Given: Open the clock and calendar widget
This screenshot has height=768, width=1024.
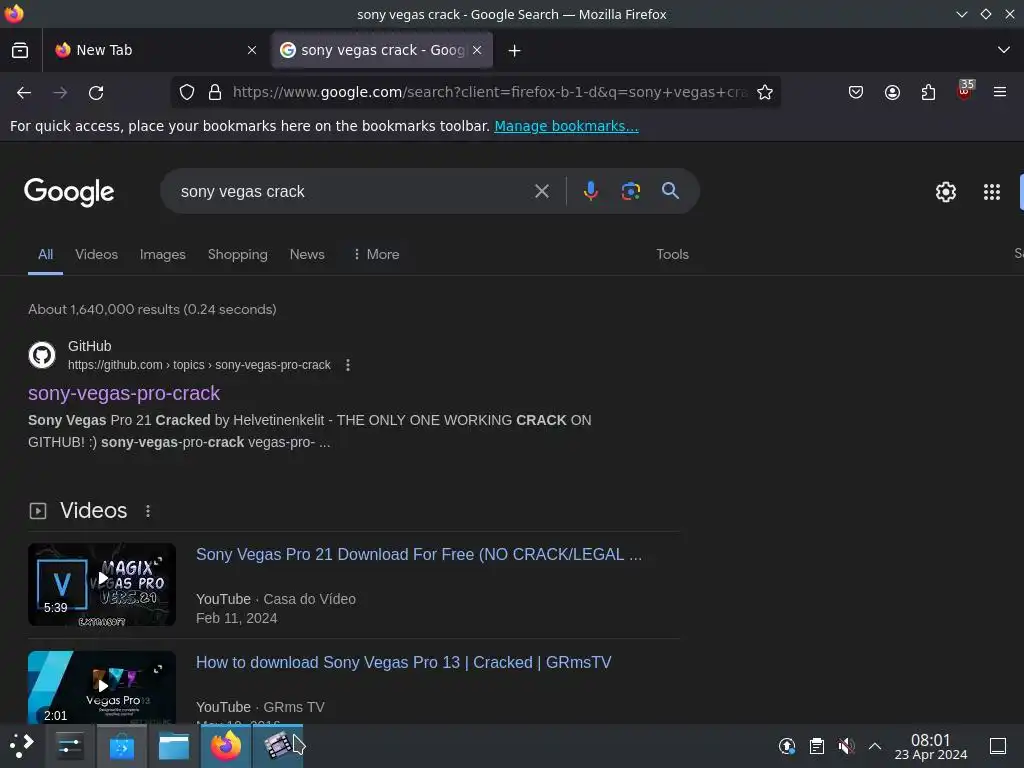Looking at the screenshot, I should [x=931, y=746].
